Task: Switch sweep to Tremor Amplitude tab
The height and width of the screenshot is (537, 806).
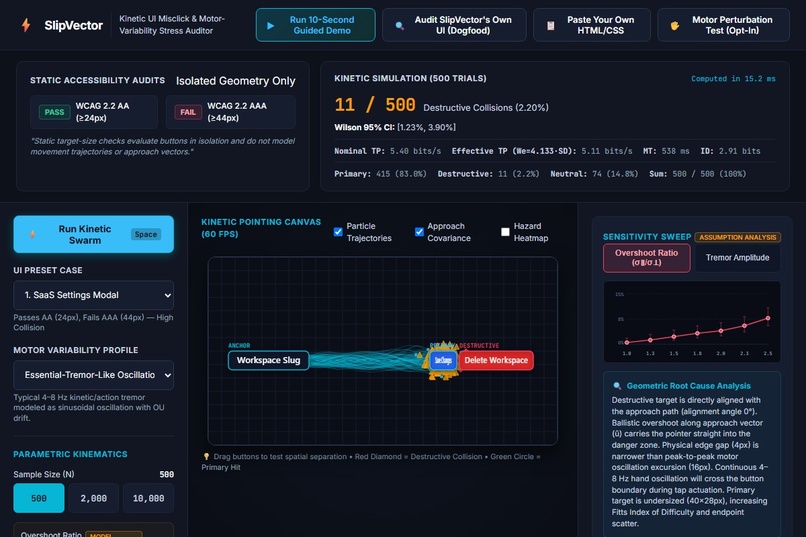Action: point(737,257)
